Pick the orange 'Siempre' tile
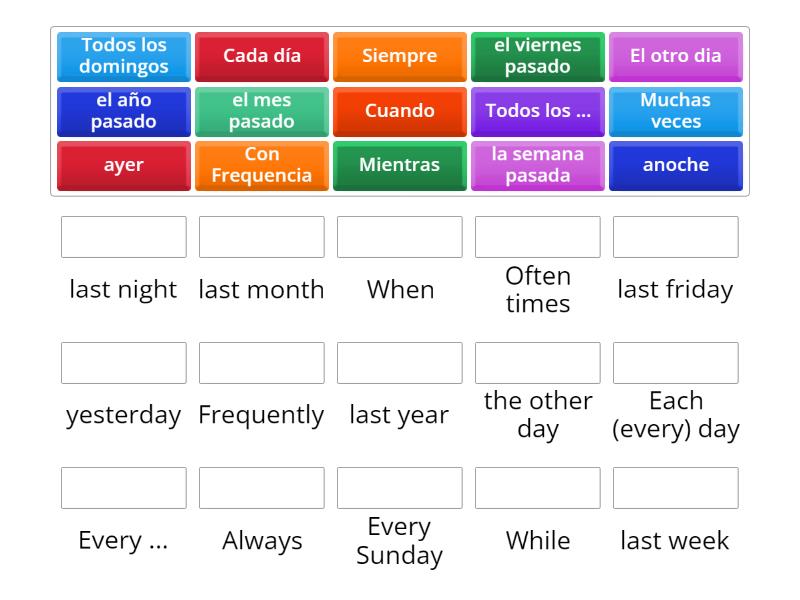The height and width of the screenshot is (600, 800). coord(400,56)
